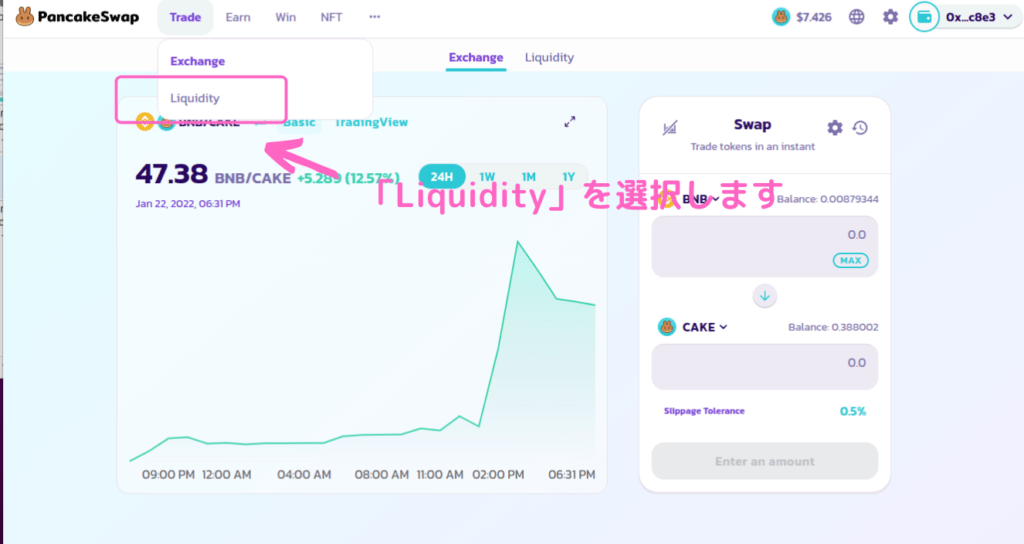Click the Enter an amount button
This screenshot has width=1024, height=544.
click(765, 461)
